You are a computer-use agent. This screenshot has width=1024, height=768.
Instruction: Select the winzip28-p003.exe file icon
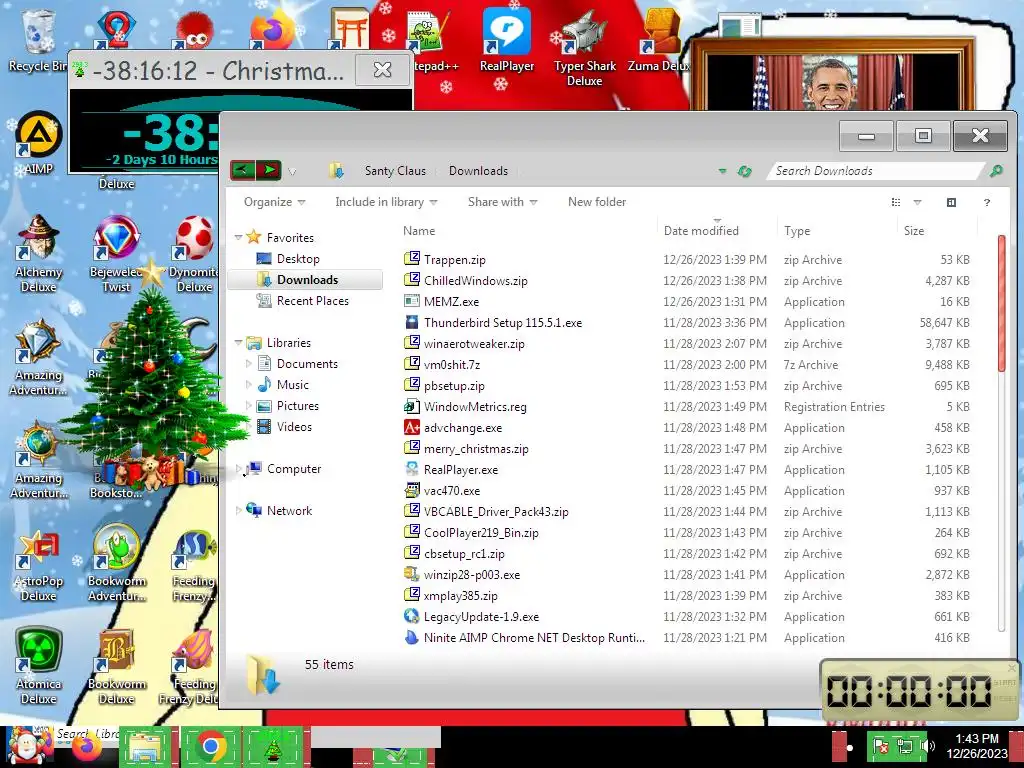[411, 574]
